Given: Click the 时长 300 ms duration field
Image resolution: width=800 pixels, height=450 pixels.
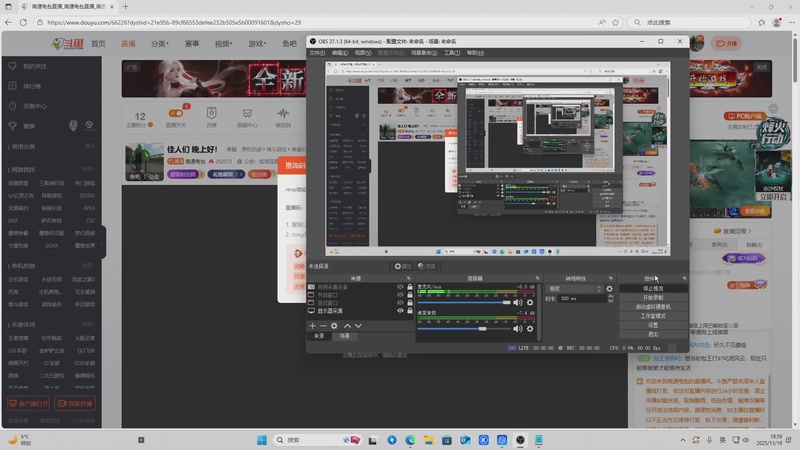Looking at the screenshot, I should tap(583, 298).
